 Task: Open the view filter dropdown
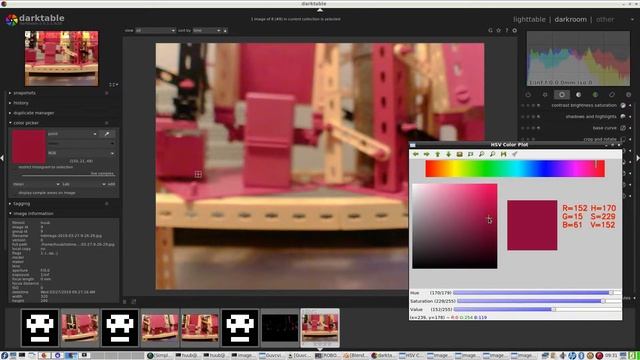(x=156, y=31)
